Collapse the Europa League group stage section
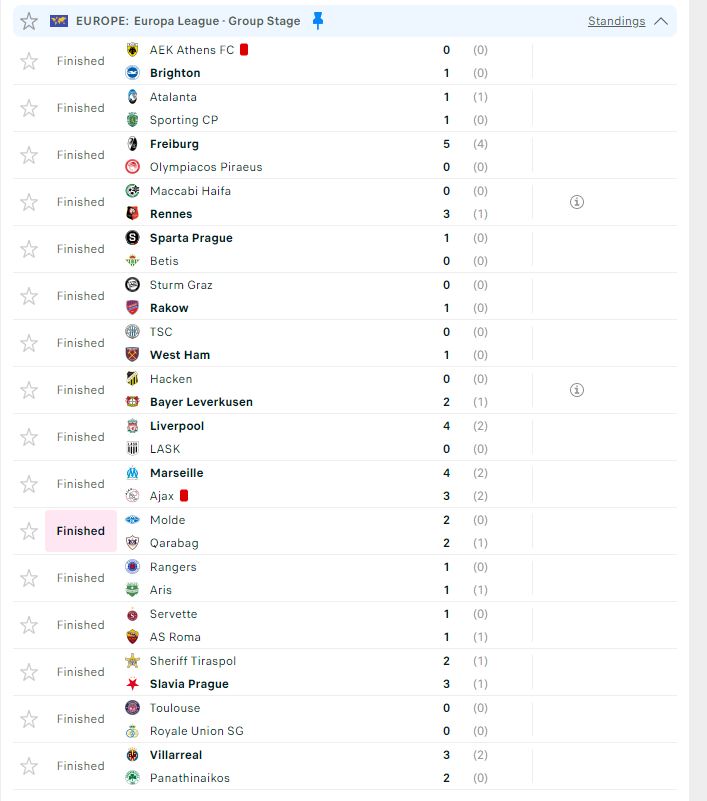 pyautogui.click(x=661, y=21)
